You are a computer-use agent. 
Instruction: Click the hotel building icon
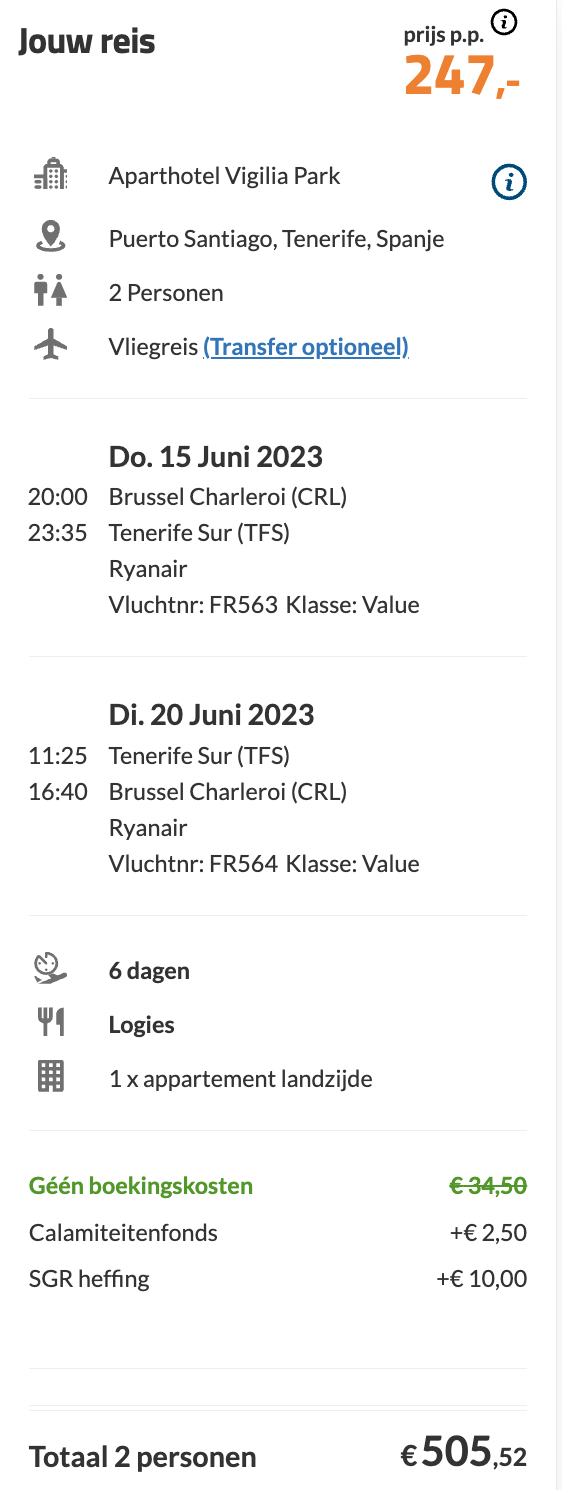click(x=50, y=176)
